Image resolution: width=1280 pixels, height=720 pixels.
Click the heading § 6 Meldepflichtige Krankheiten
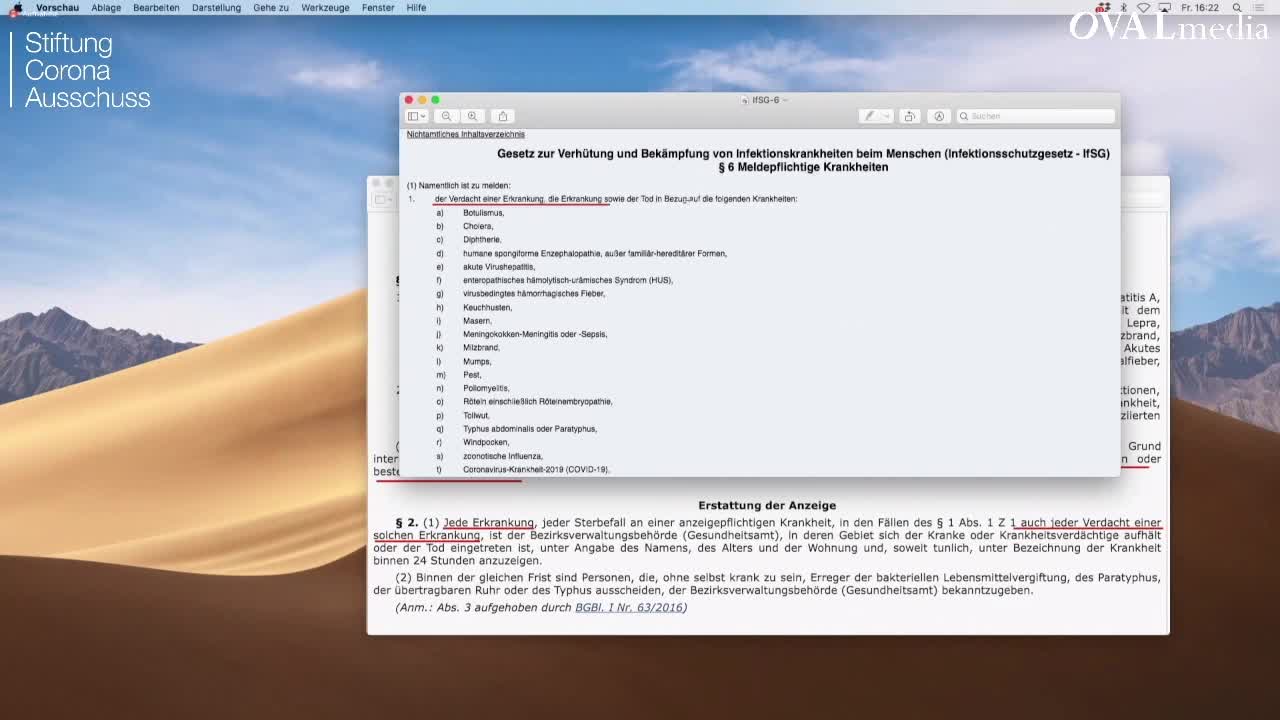pyautogui.click(x=803, y=167)
